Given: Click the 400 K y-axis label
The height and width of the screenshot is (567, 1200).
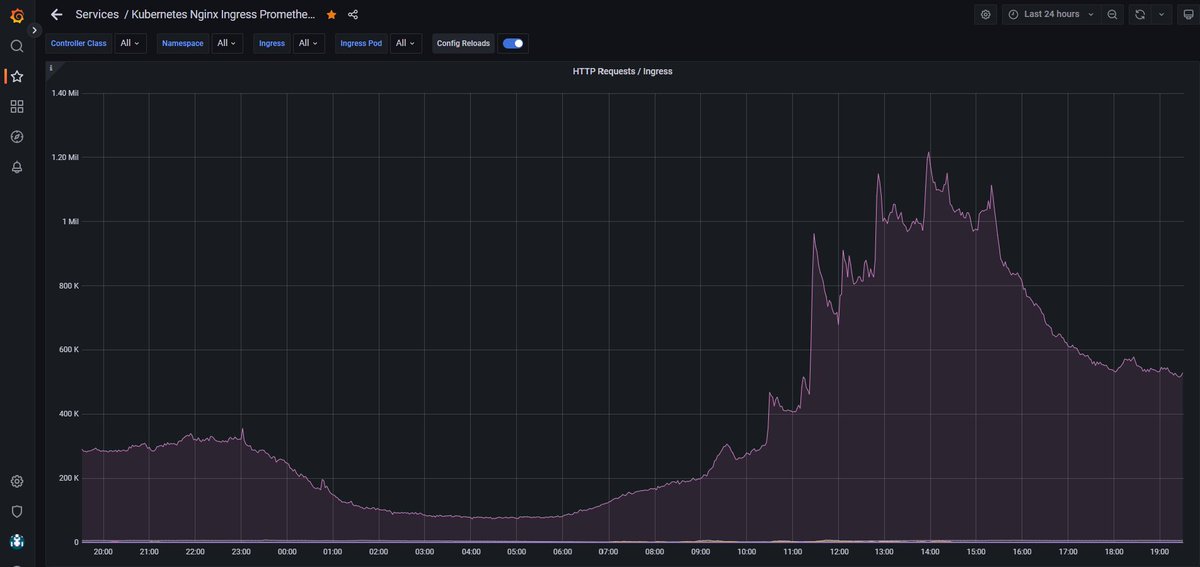Looking at the screenshot, I should [69, 414].
